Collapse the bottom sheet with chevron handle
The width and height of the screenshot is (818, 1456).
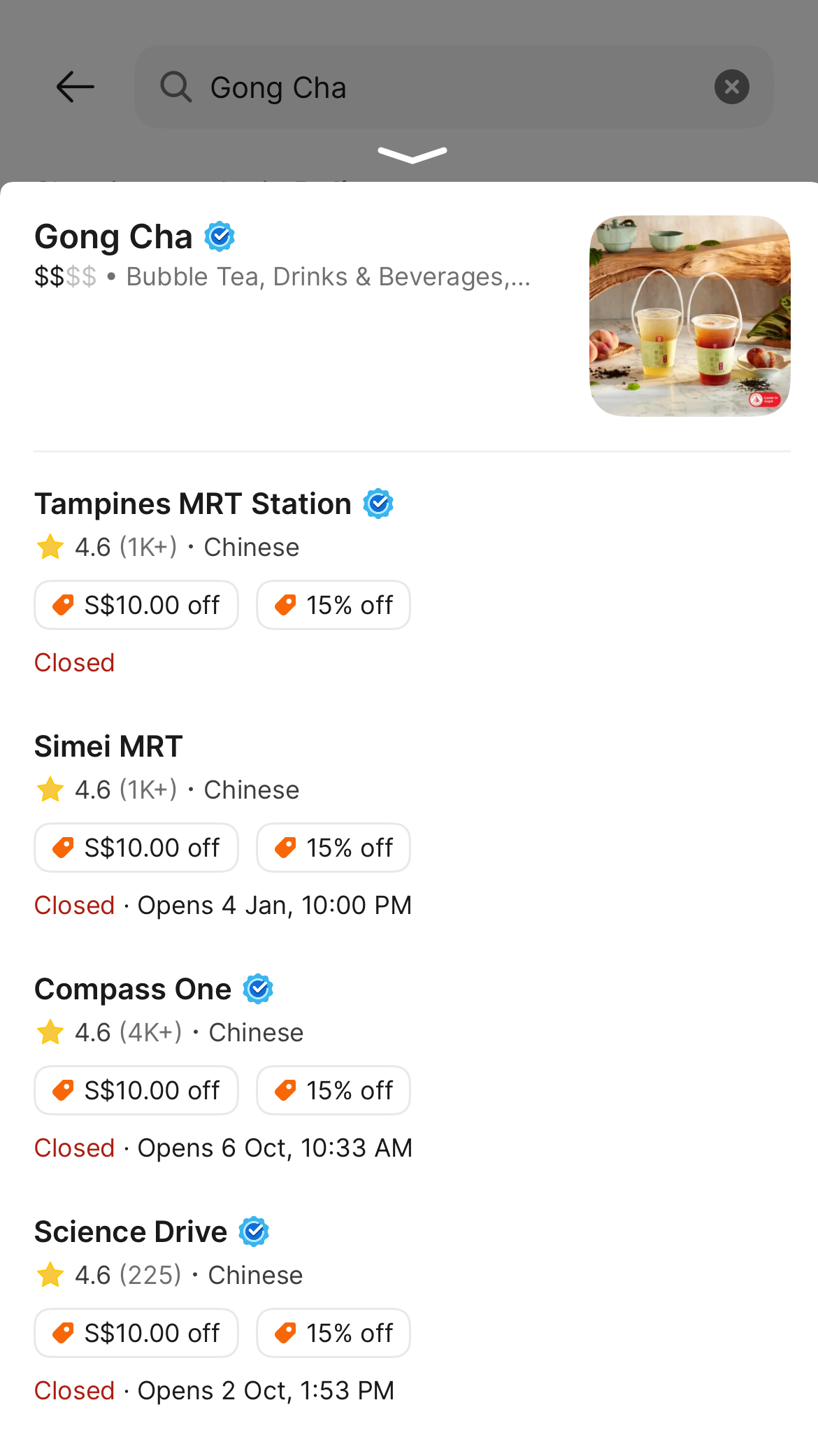(x=412, y=155)
